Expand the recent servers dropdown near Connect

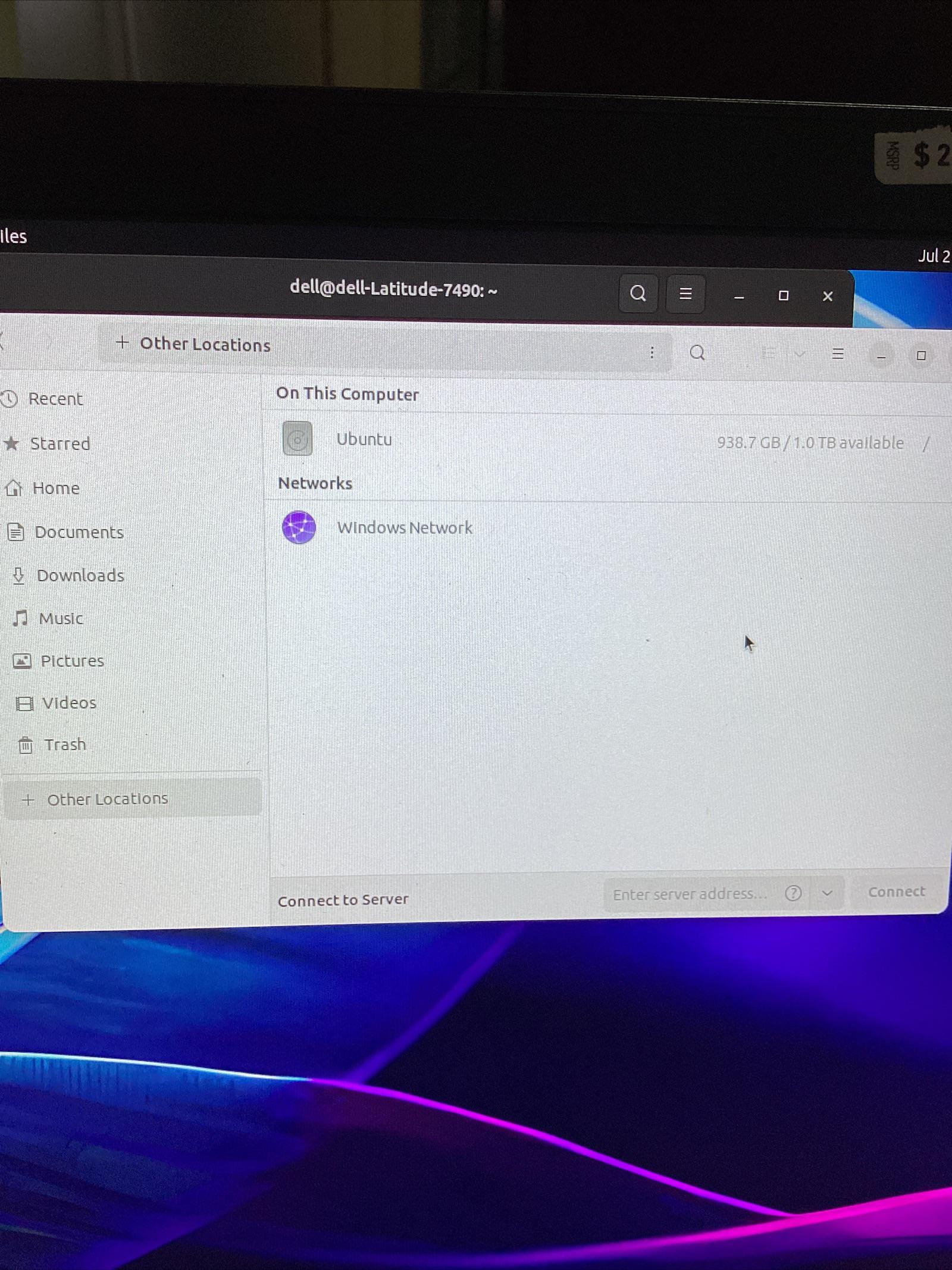tap(826, 893)
